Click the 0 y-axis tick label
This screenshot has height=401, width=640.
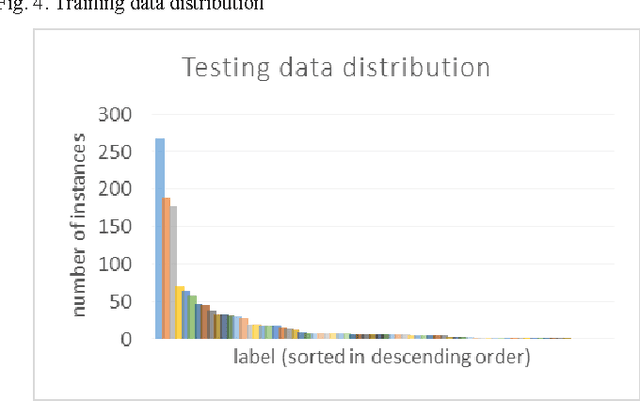coord(127,339)
